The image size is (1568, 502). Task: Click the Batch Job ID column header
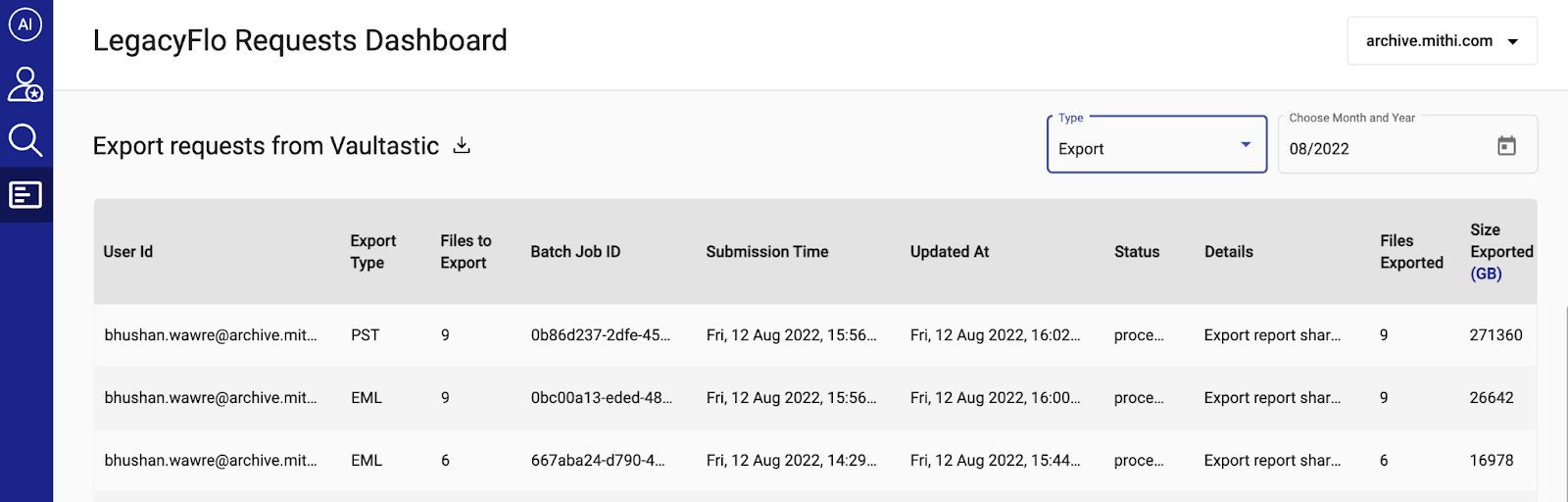(575, 252)
